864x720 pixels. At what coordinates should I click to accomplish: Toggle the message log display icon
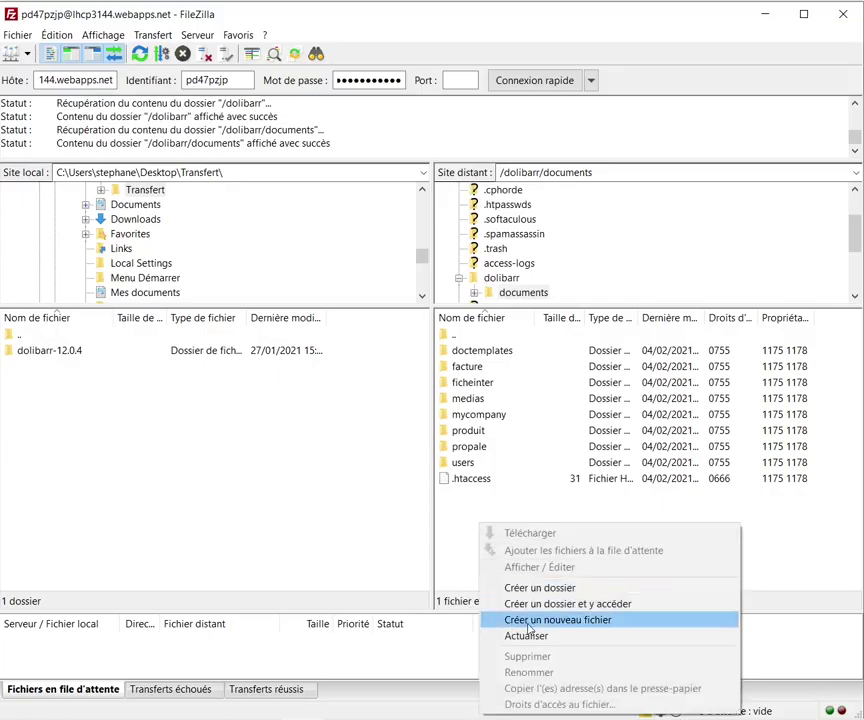tap(49, 54)
